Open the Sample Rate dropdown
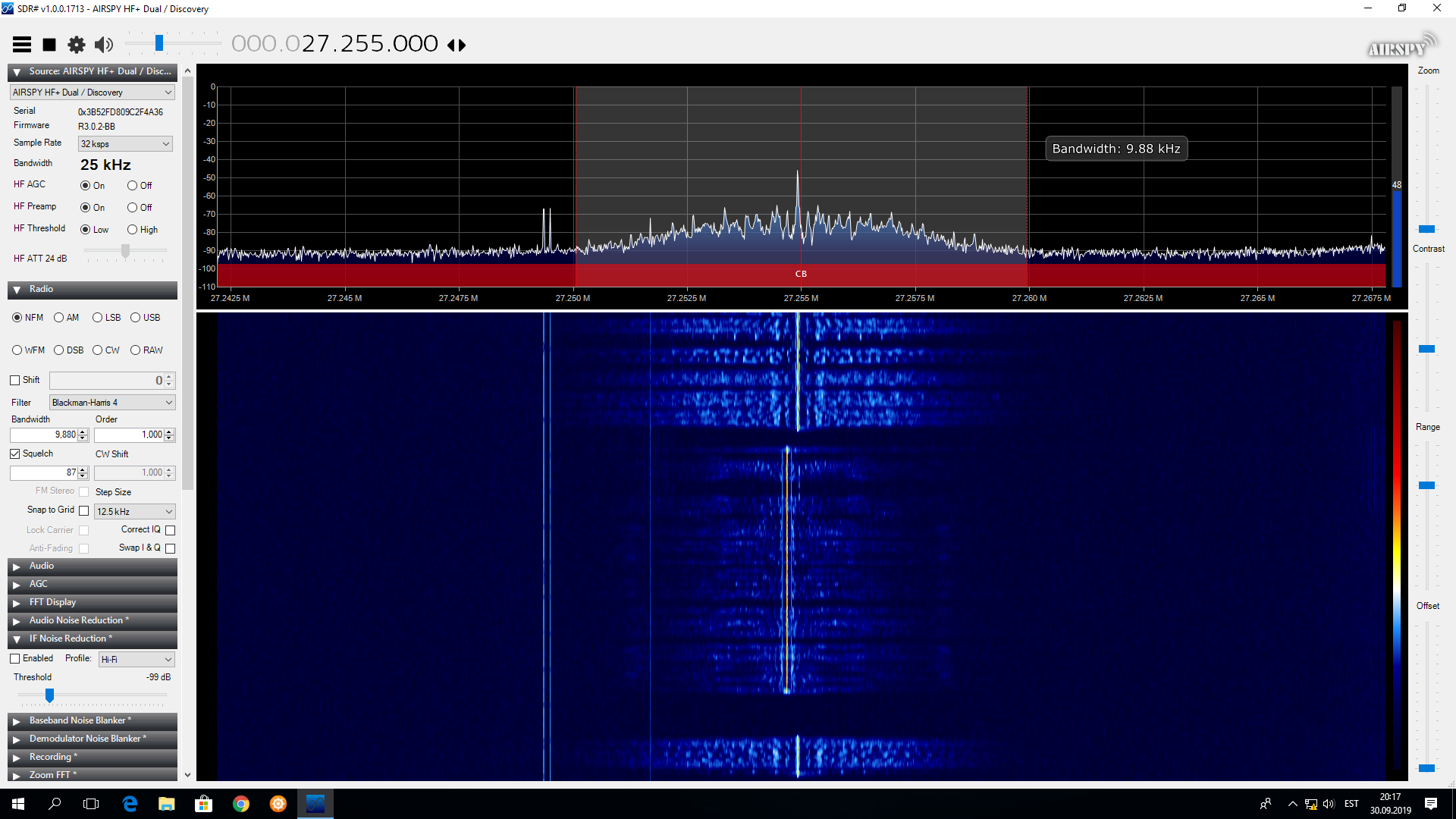Viewport: 1456px width, 819px height. pyautogui.click(x=125, y=144)
